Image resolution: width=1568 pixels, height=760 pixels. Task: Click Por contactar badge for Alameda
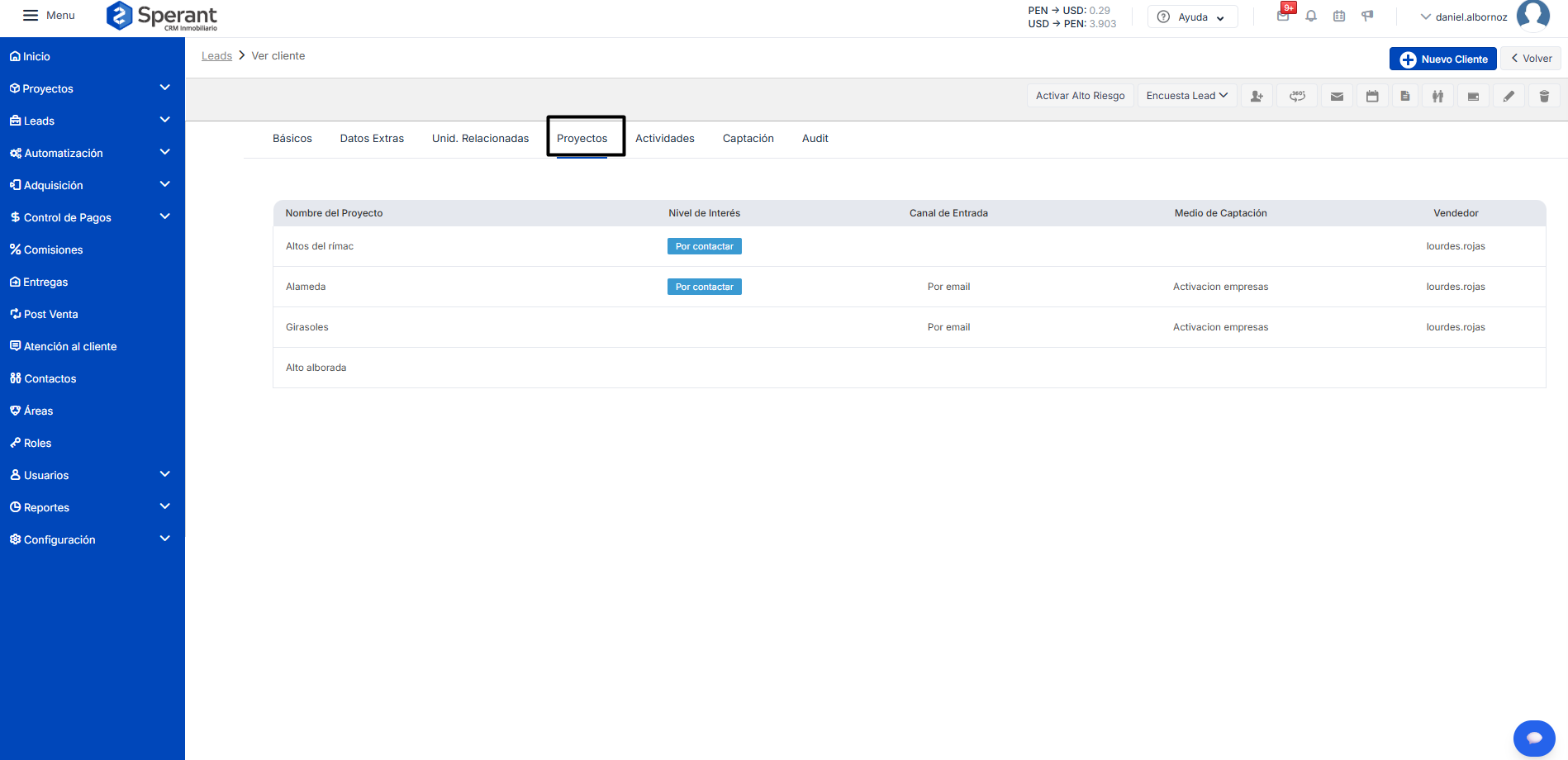click(704, 287)
